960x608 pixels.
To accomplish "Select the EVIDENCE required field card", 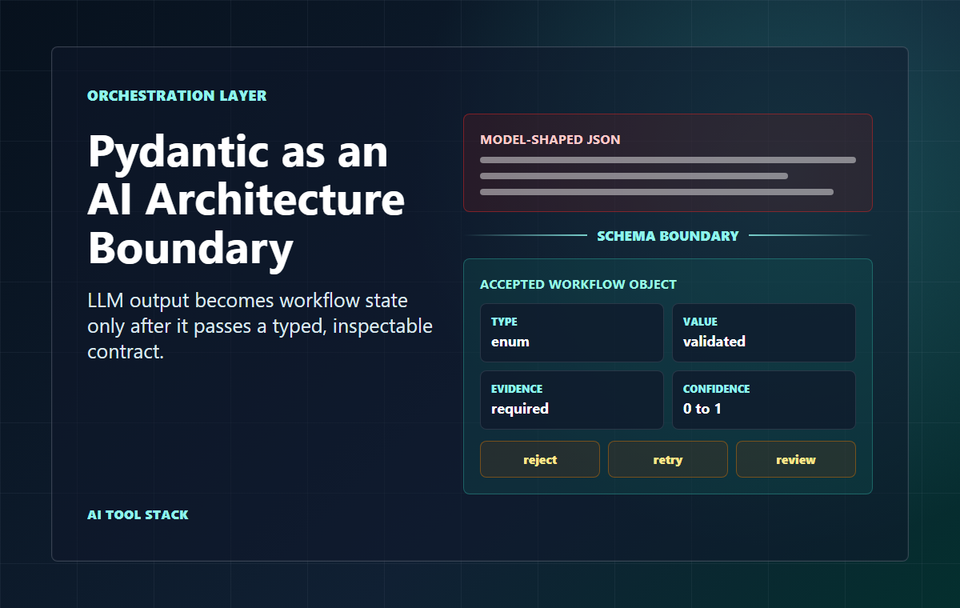I will (x=571, y=400).
